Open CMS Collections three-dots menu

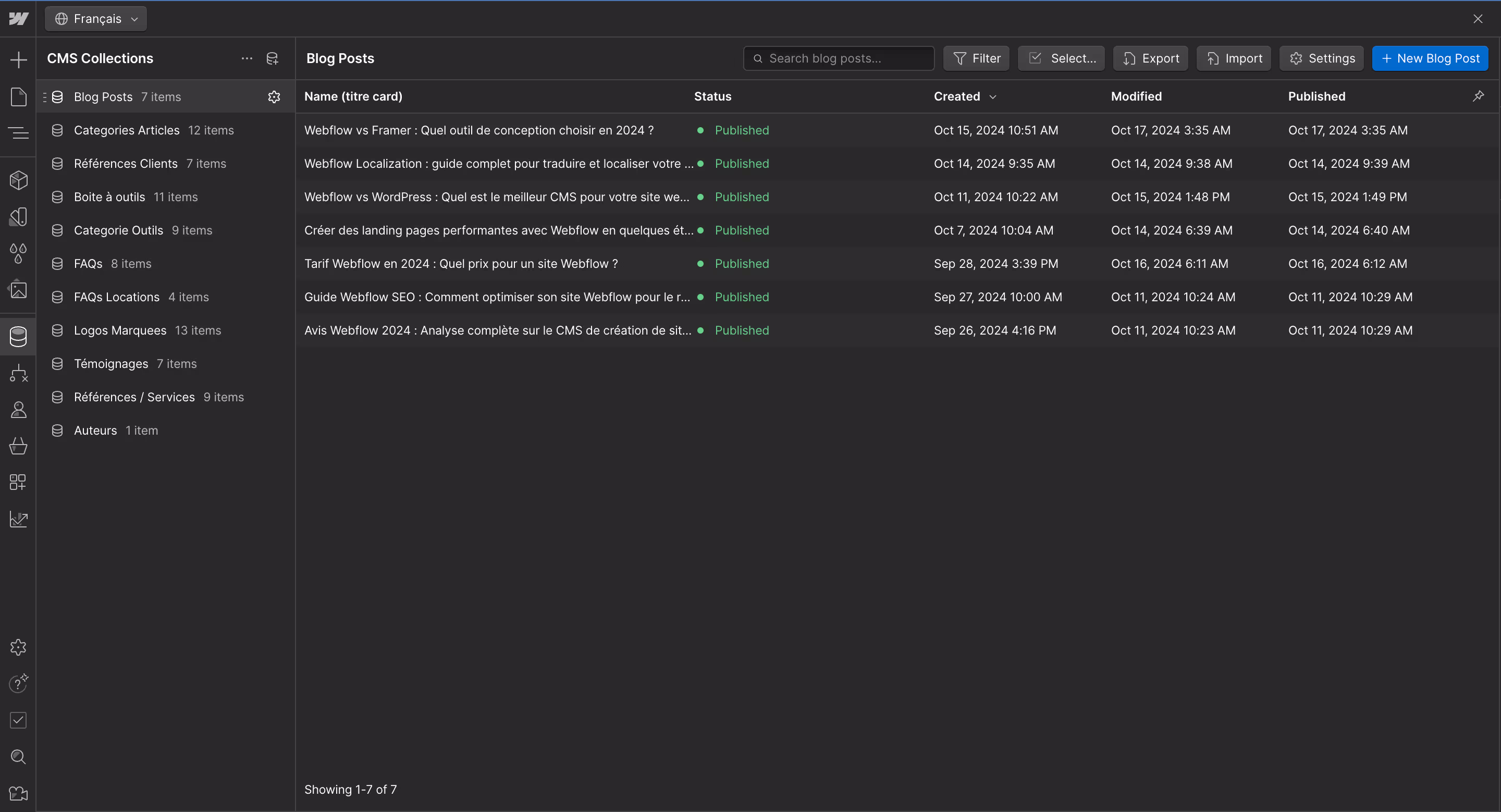pyautogui.click(x=247, y=58)
